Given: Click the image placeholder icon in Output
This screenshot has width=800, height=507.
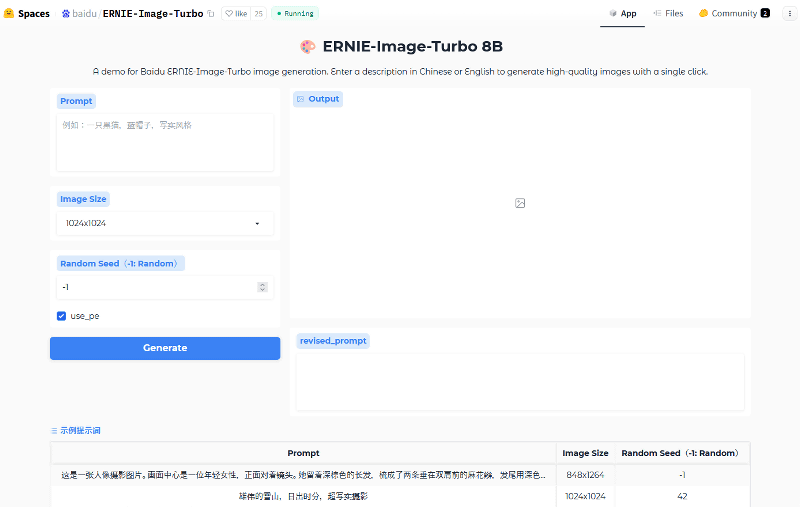Looking at the screenshot, I should [x=520, y=203].
